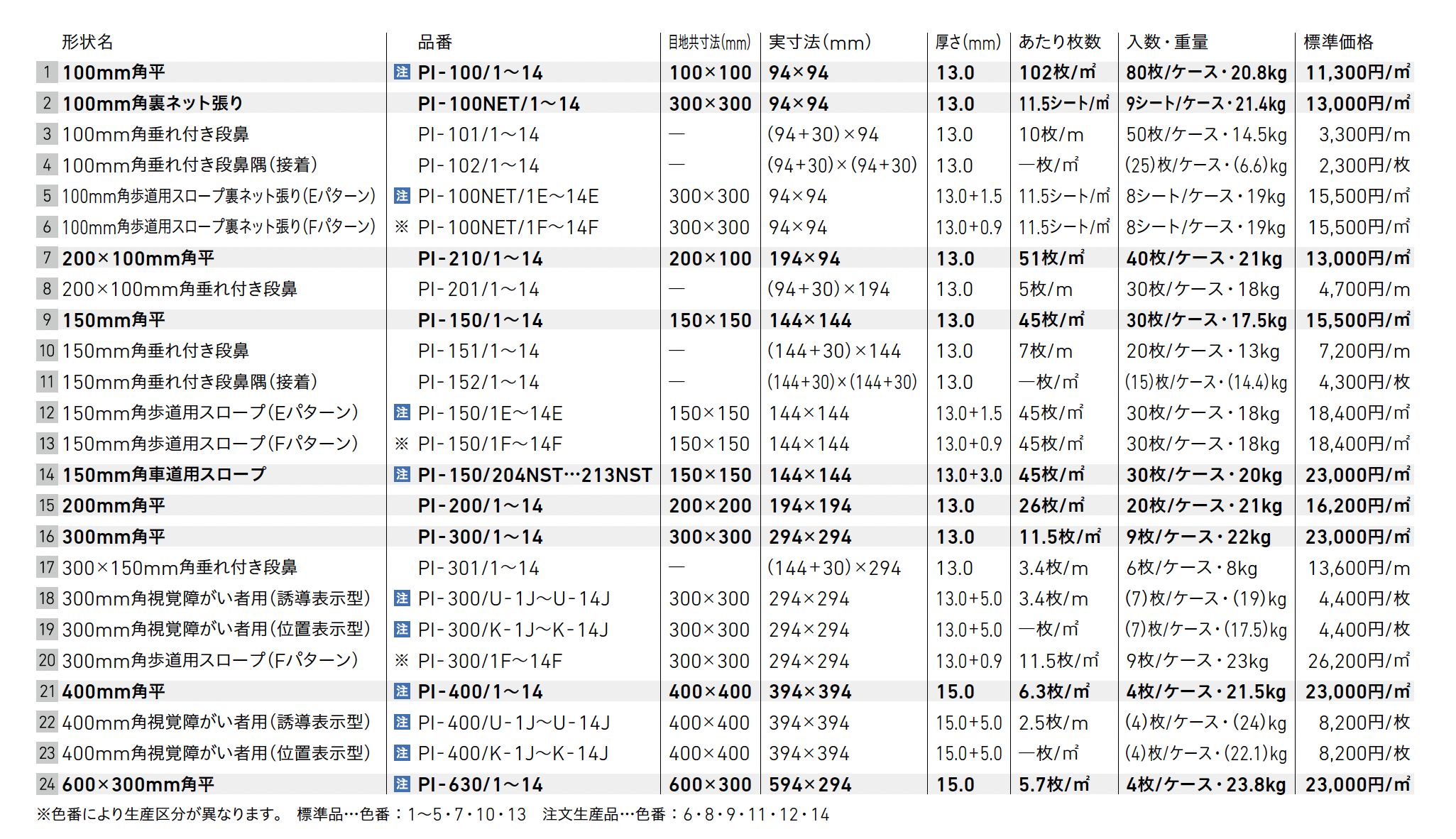Click the 注 icon beside PI-400/1〜14

402,691
